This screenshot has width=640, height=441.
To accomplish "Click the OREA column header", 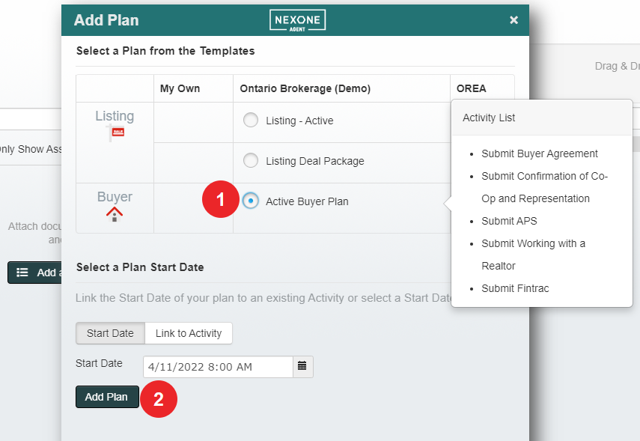I will click(470, 88).
